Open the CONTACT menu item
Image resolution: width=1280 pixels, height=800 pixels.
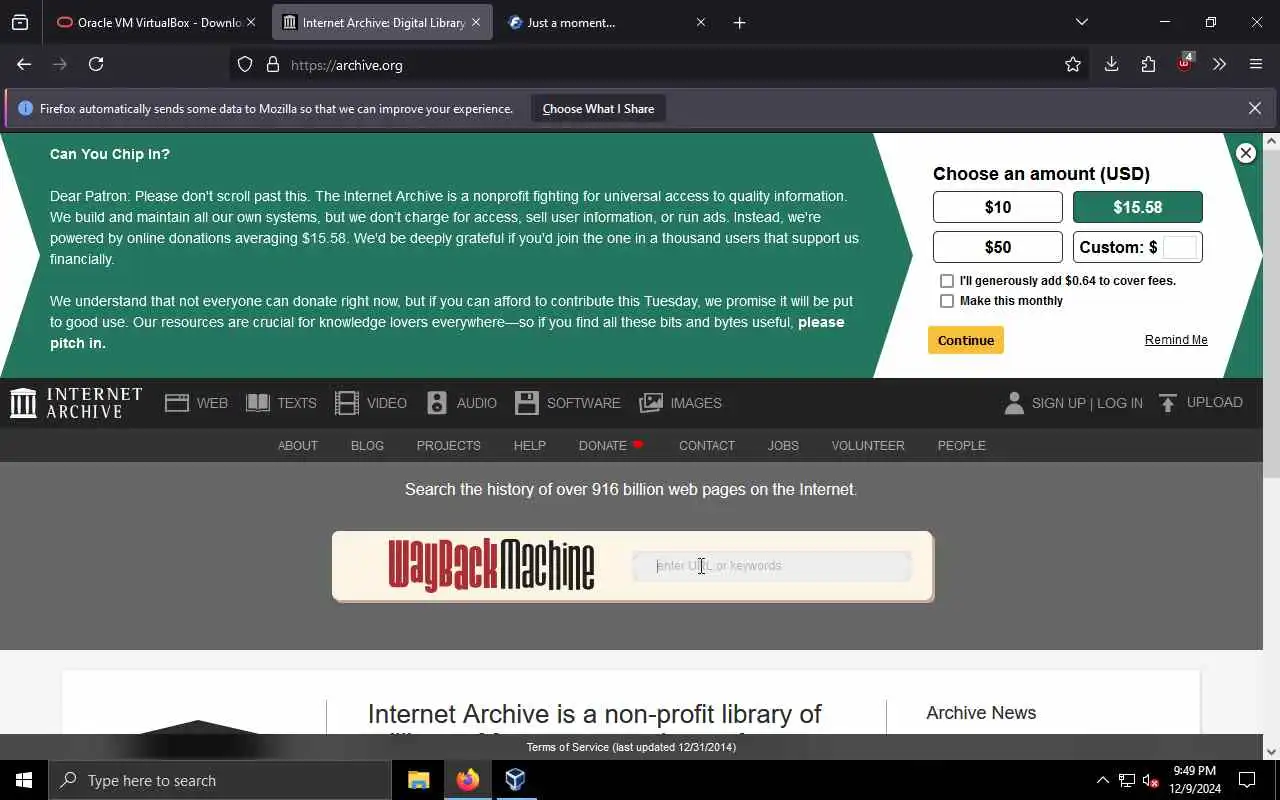[x=706, y=446]
